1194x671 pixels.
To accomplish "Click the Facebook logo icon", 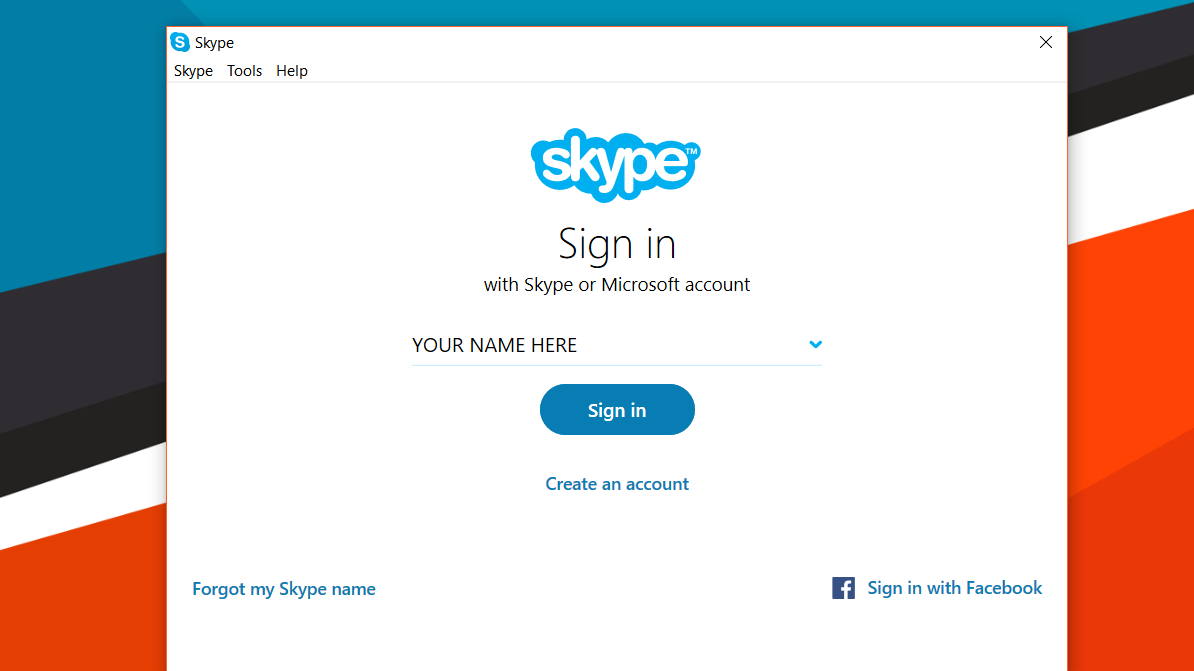I will tap(843, 588).
